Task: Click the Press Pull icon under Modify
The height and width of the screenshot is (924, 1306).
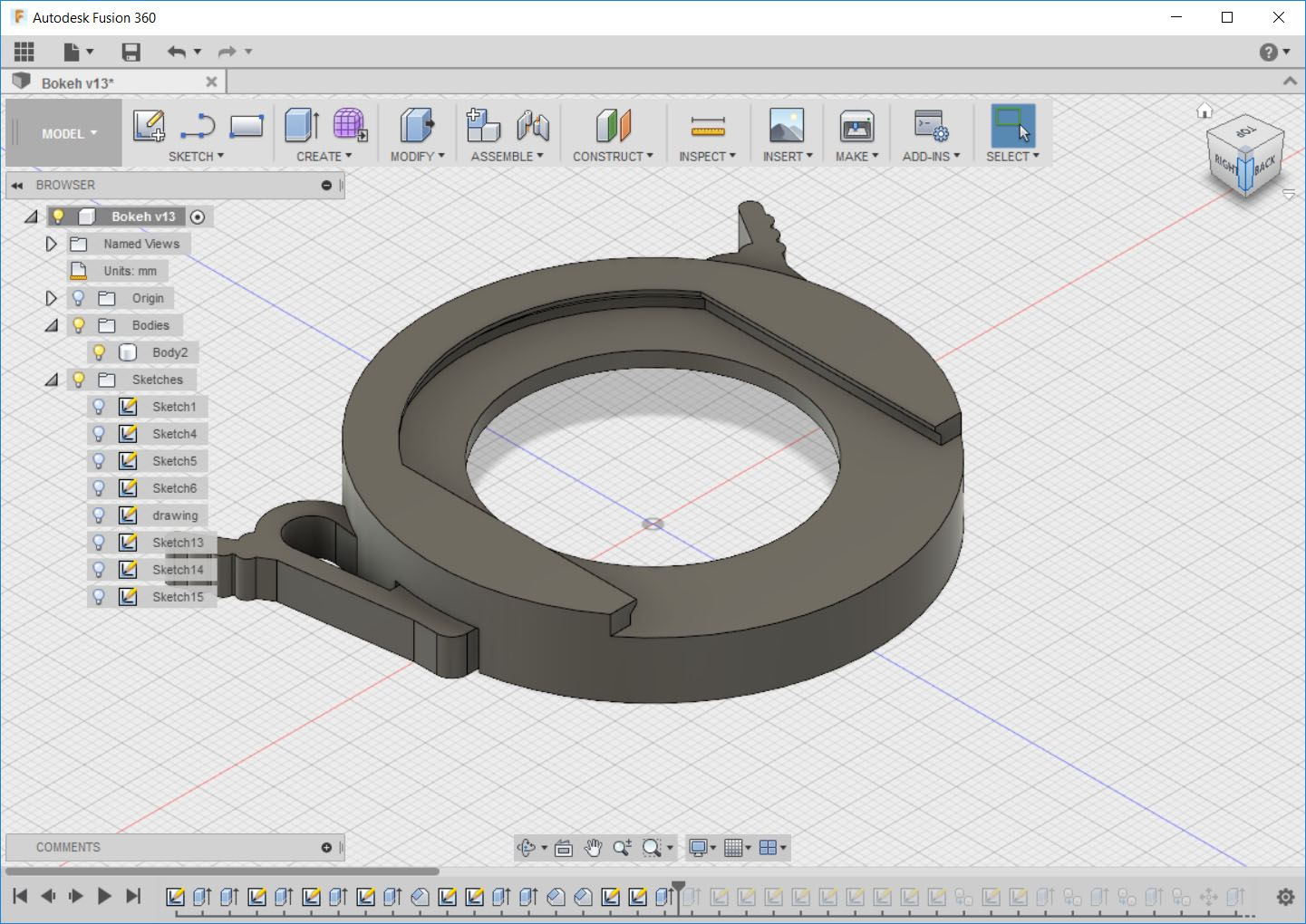Action: pyautogui.click(x=417, y=125)
